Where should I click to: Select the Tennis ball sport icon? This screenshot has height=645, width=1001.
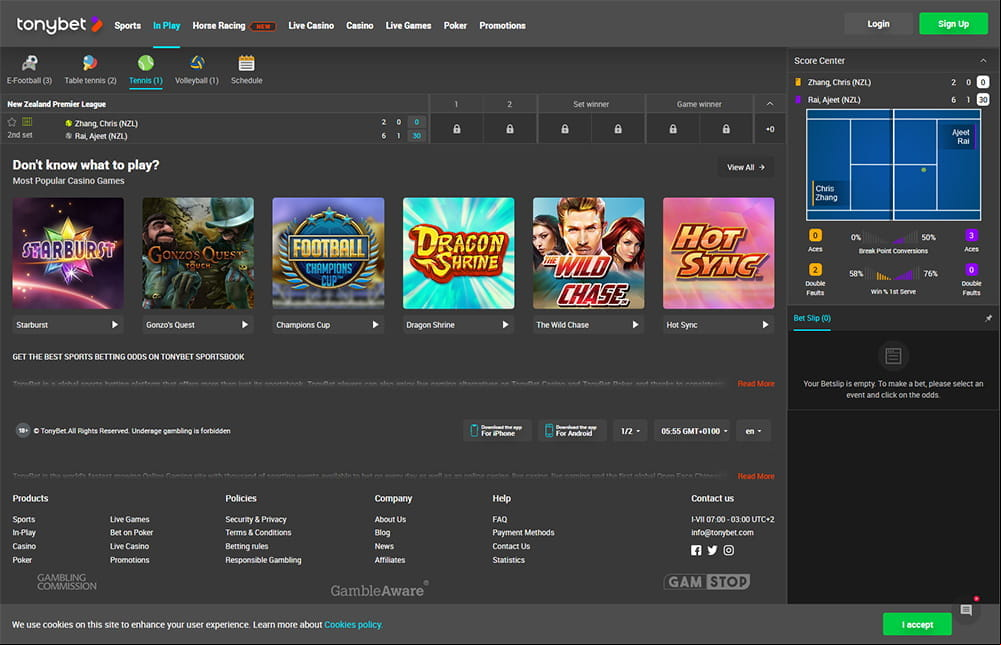tap(146, 63)
